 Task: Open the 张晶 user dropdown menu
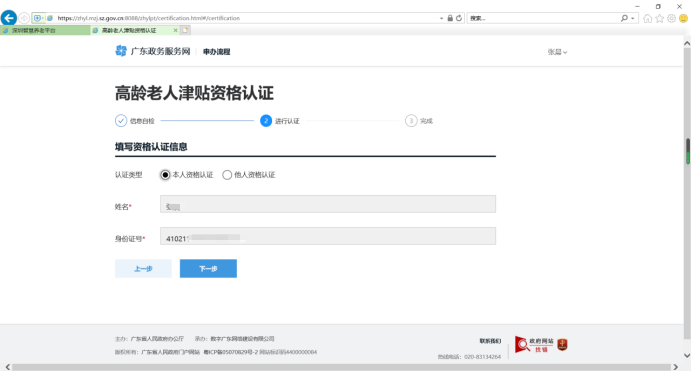coord(557,52)
